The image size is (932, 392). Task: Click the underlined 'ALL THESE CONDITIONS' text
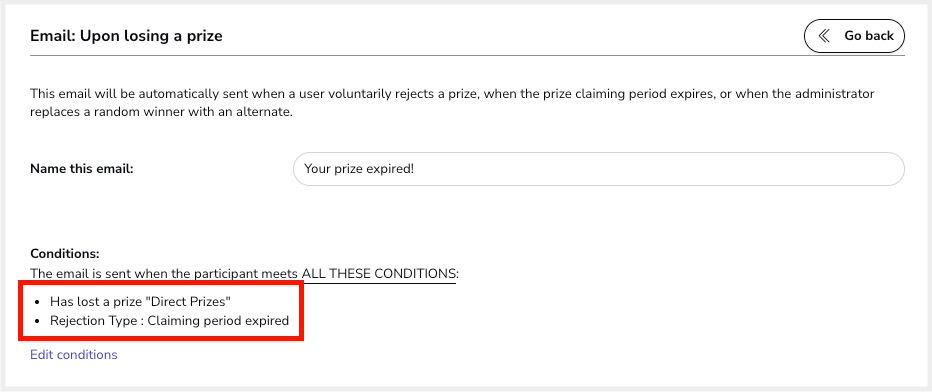(380, 274)
